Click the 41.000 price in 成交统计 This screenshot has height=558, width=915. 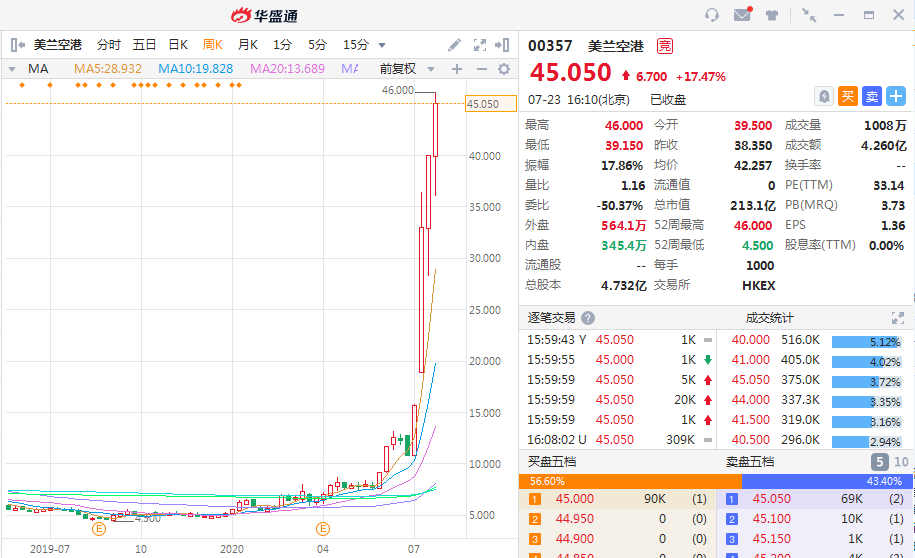[x=750, y=360]
